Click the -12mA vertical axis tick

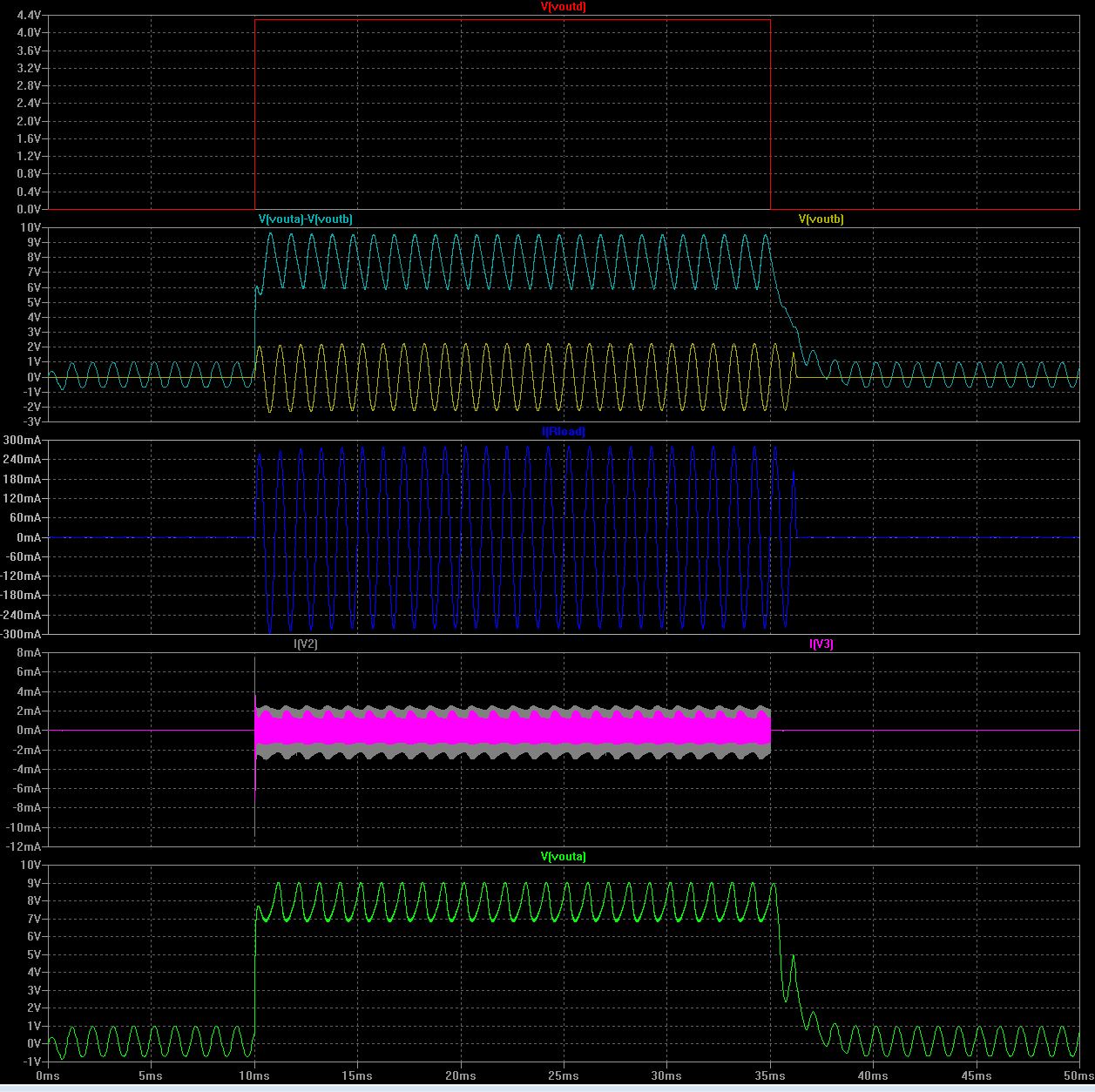(24, 847)
